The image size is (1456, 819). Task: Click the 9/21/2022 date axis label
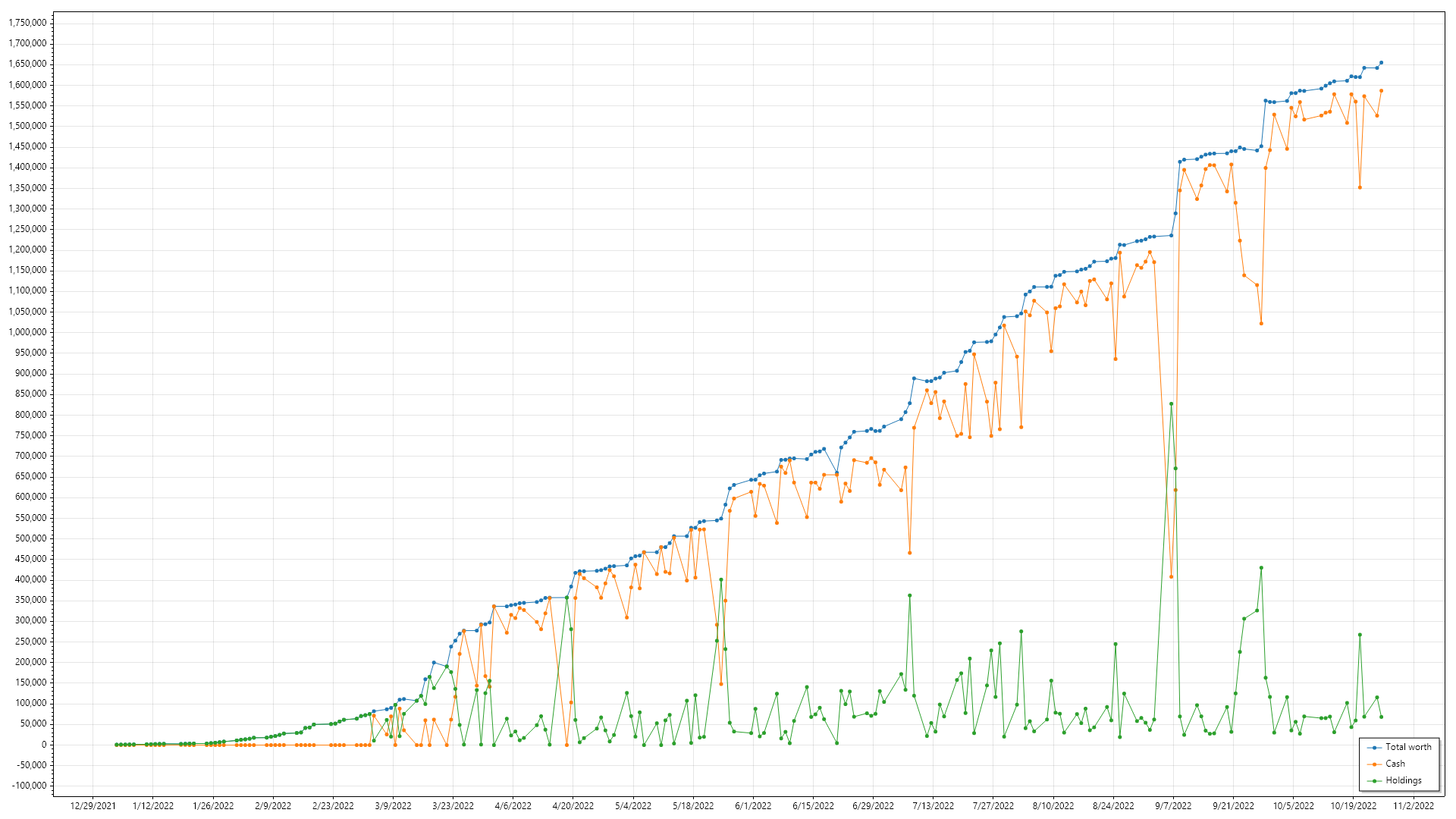pyautogui.click(x=1234, y=806)
